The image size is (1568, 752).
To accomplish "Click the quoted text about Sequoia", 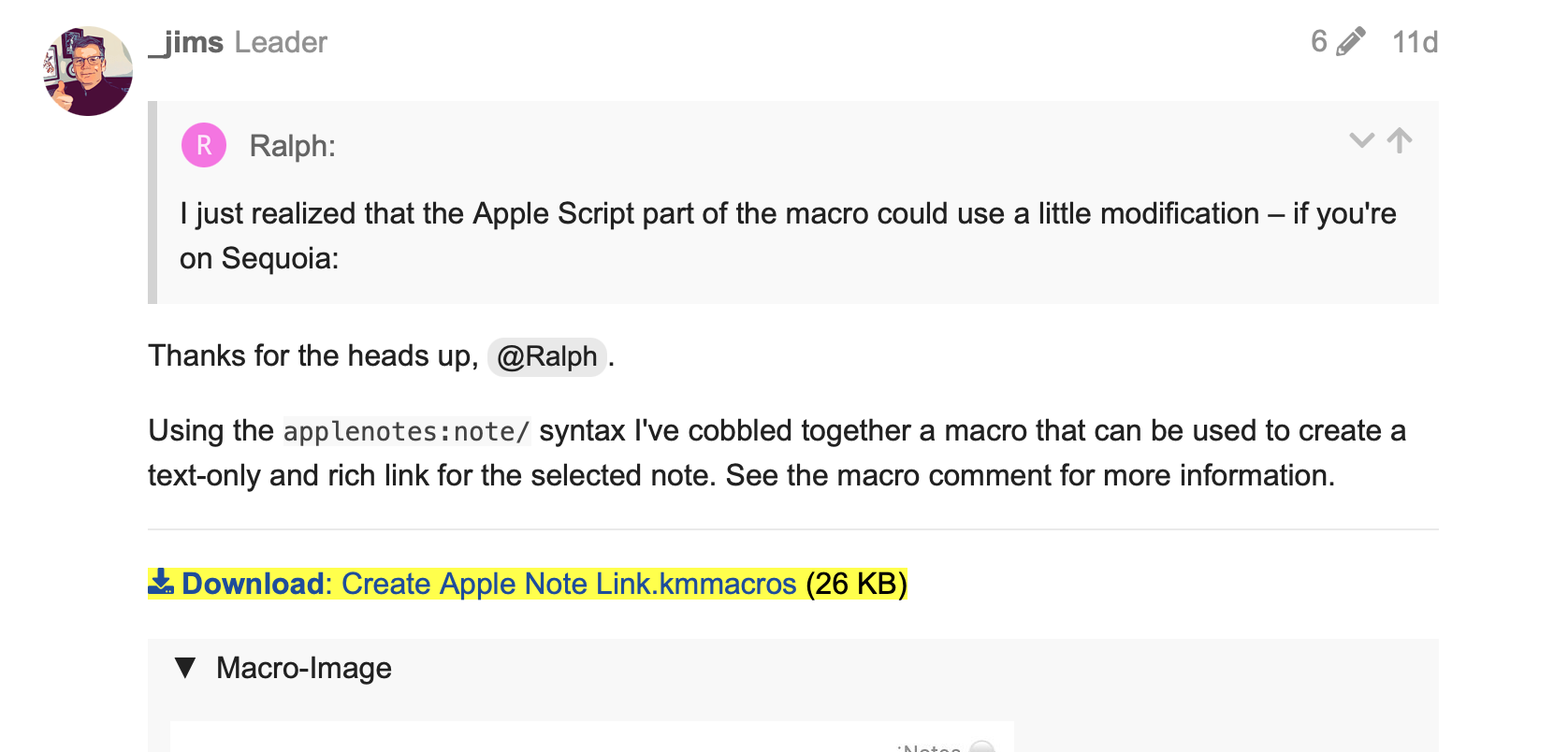I will (x=788, y=236).
